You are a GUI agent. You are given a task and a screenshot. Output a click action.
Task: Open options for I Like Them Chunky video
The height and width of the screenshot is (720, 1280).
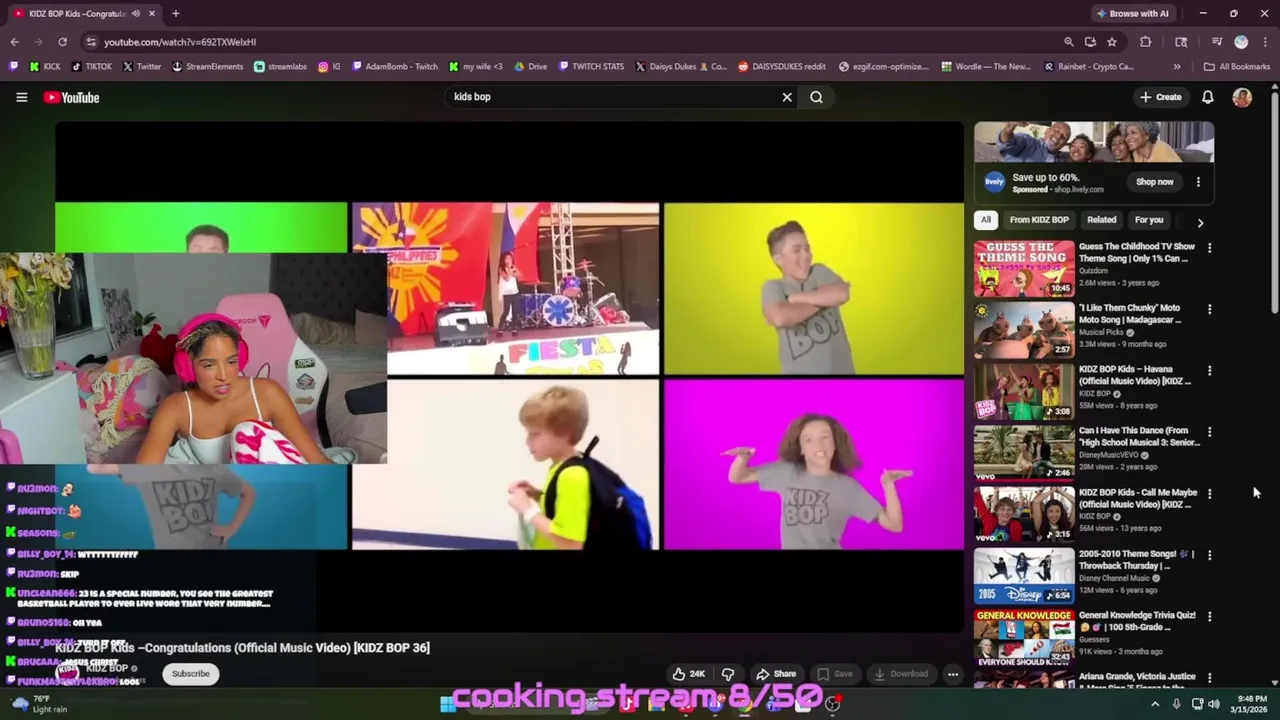(1209, 310)
